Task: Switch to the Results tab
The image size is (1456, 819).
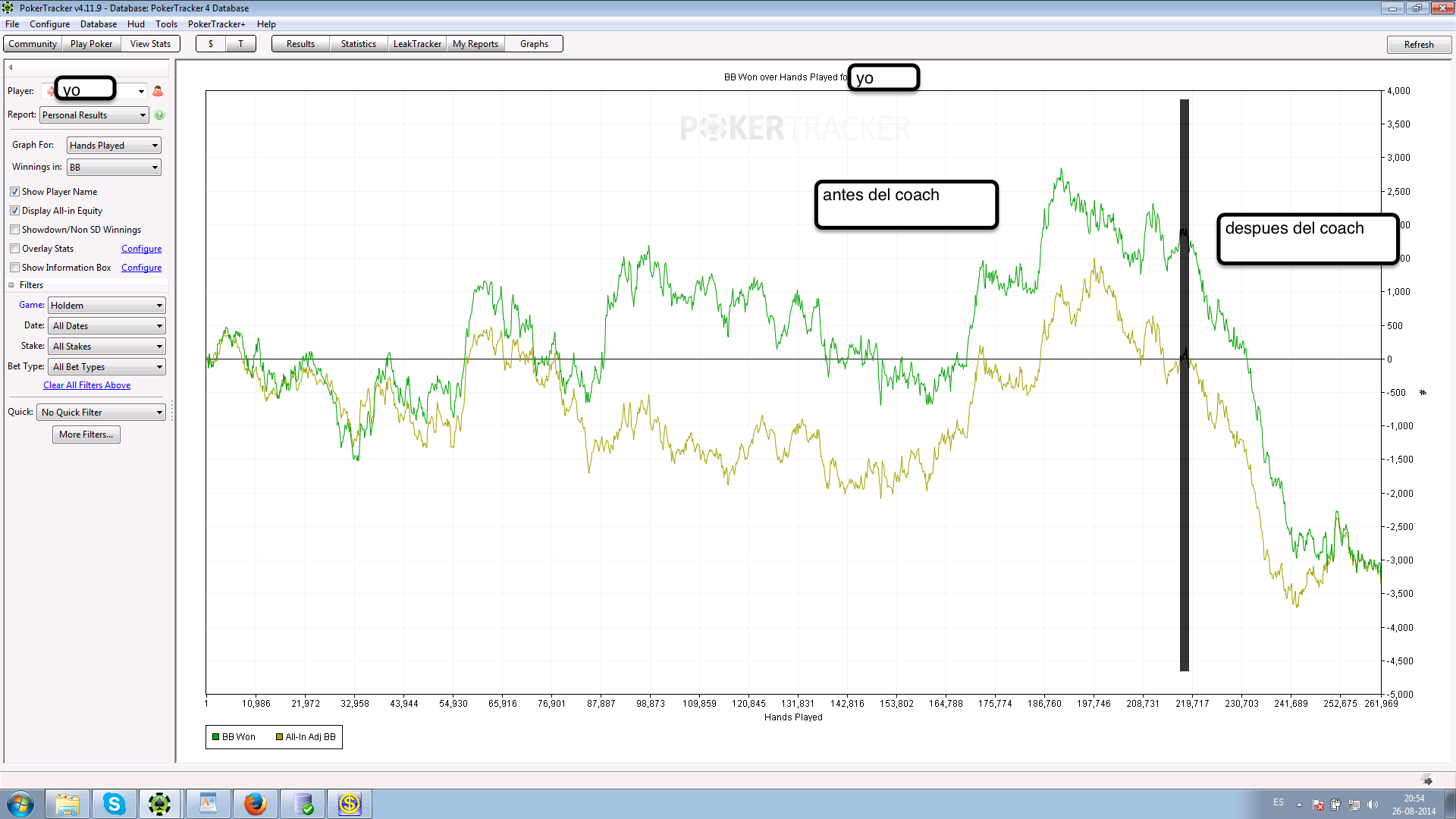Action: [300, 44]
